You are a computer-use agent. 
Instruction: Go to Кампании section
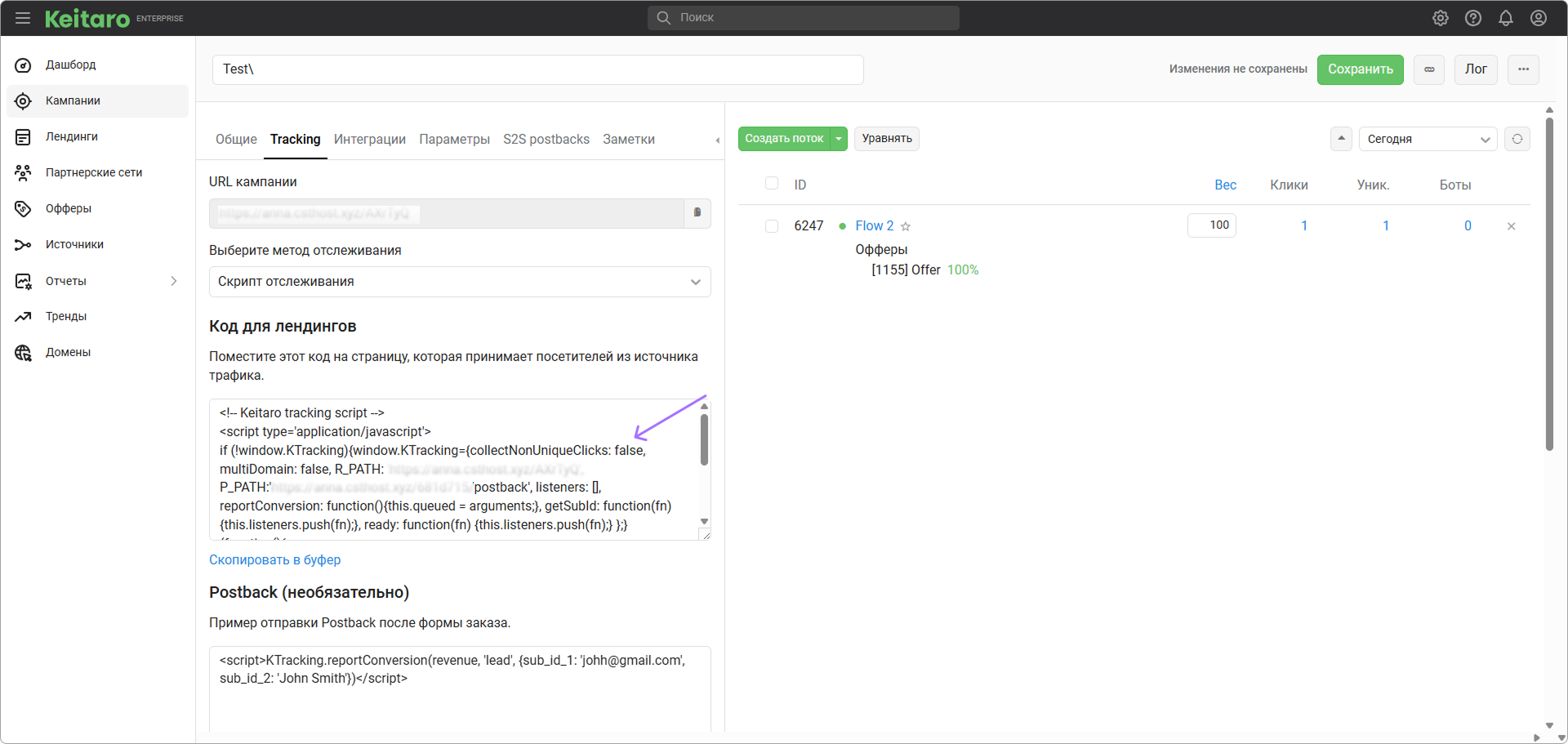pos(97,100)
